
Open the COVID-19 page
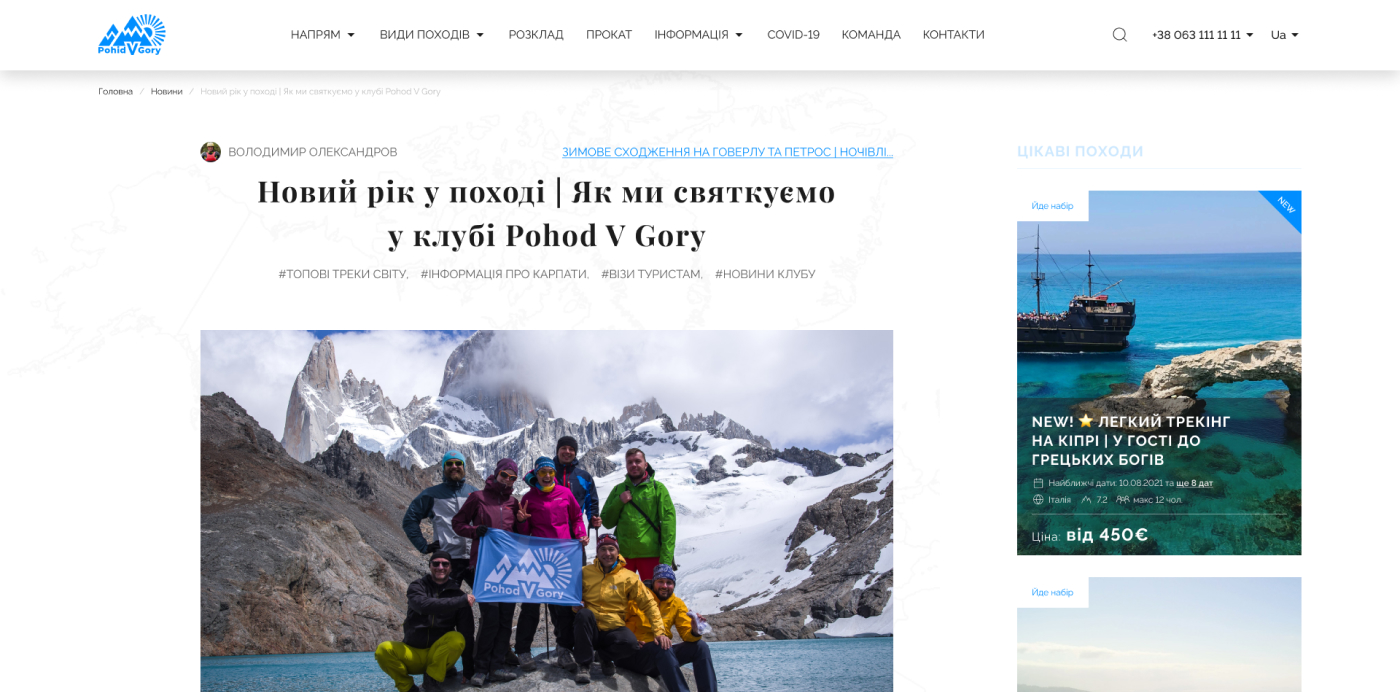pyautogui.click(x=793, y=35)
